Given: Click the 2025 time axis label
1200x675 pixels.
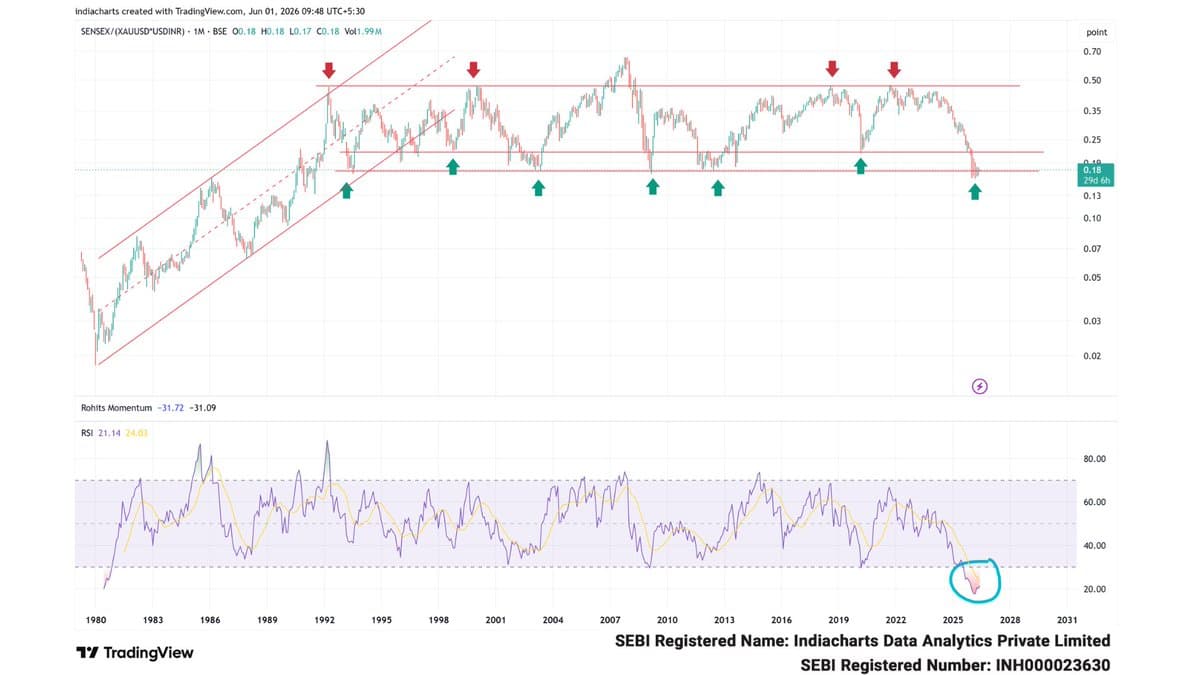Looking at the screenshot, I should click(952, 620).
